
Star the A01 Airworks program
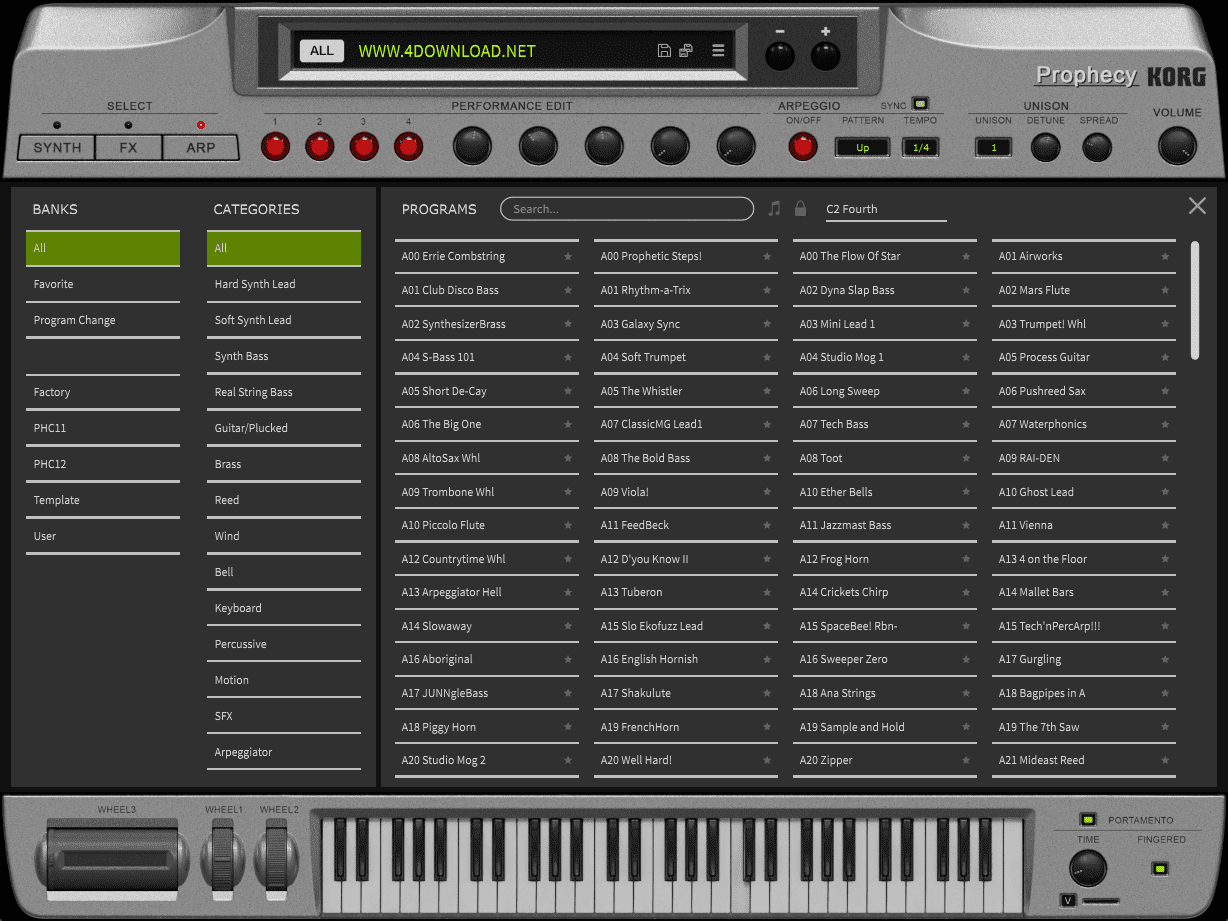coord(1165,256)
